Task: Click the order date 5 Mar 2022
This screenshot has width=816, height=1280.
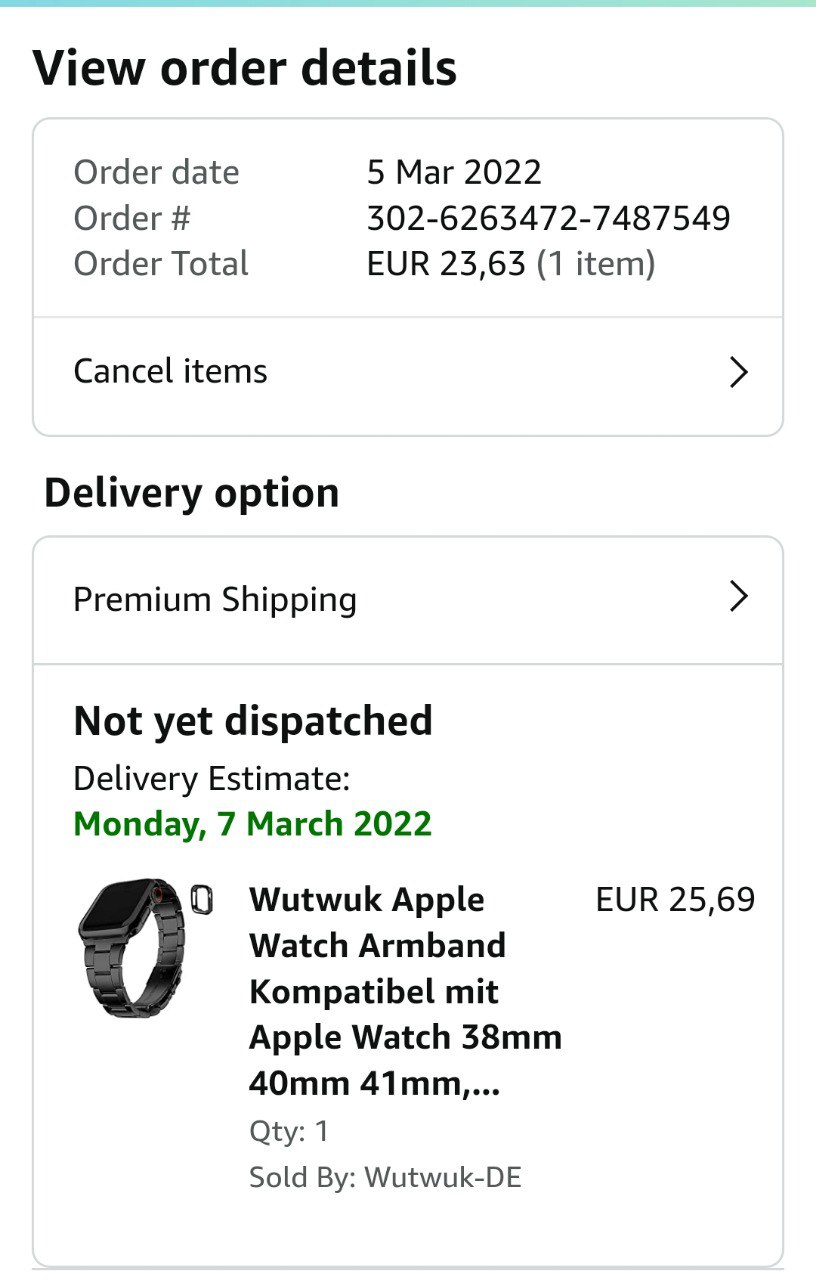Action: 454,172
